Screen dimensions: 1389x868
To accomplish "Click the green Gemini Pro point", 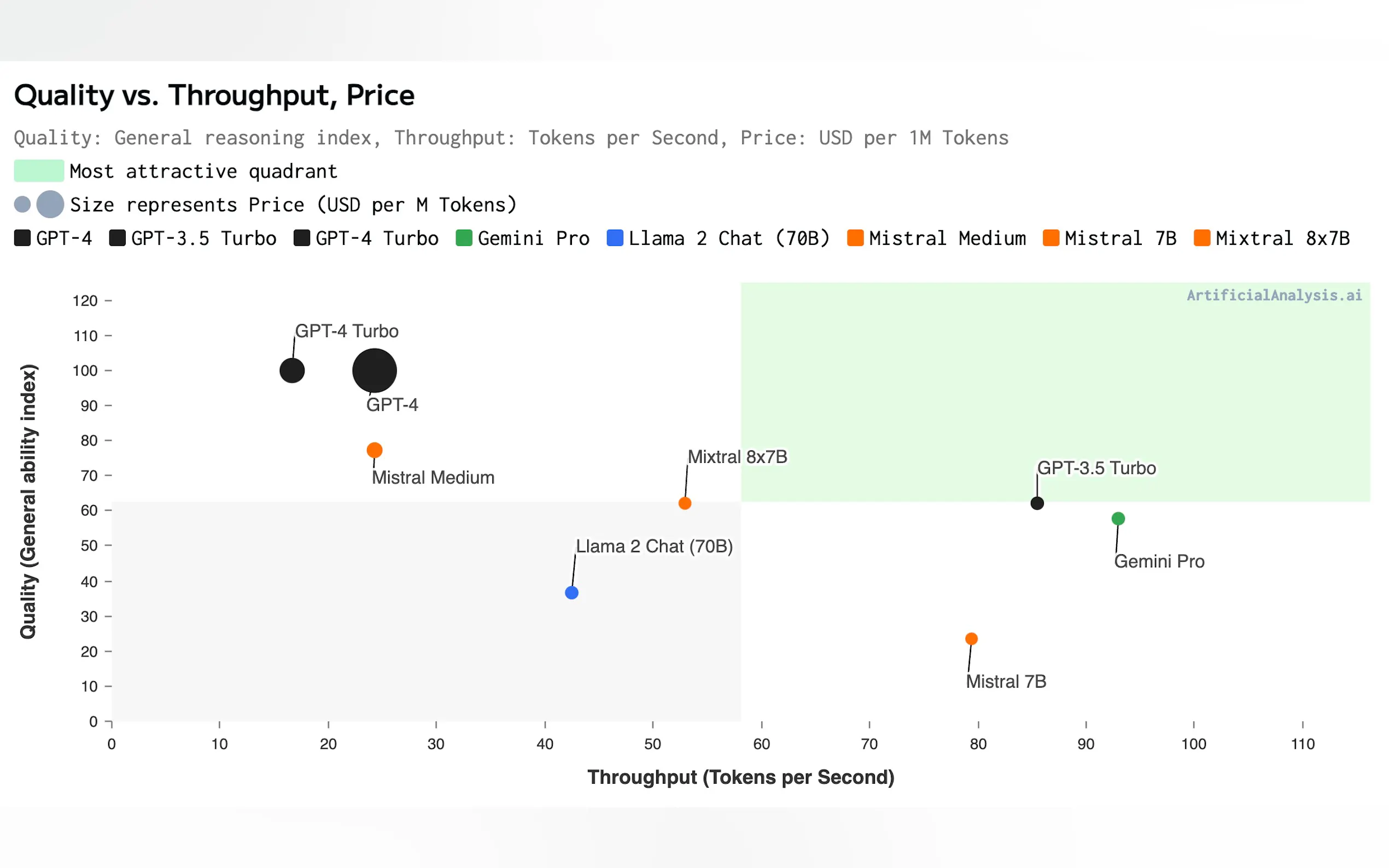I will 1118,519.
